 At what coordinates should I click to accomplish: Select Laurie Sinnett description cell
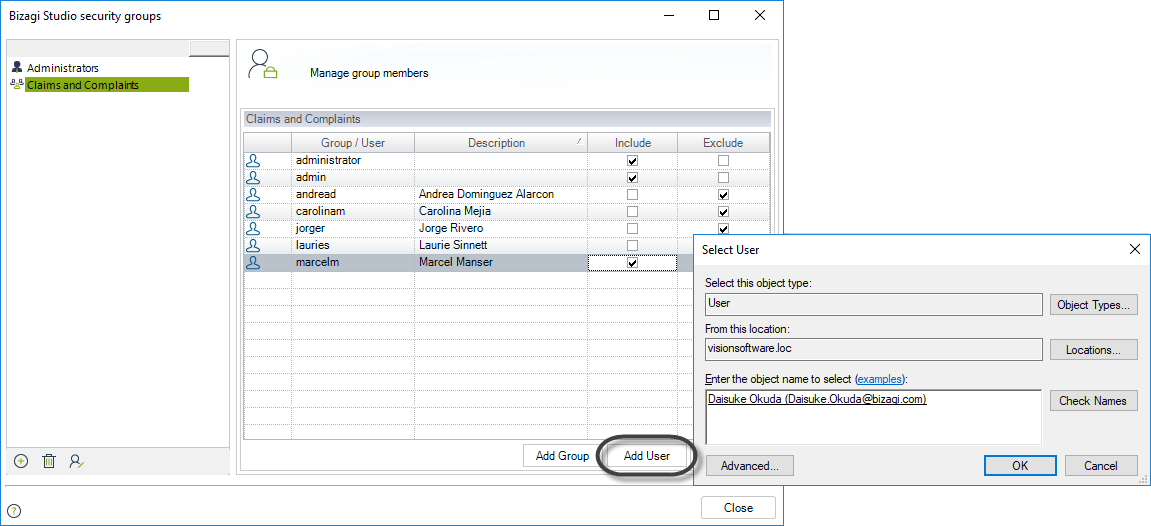pos(501,245)
